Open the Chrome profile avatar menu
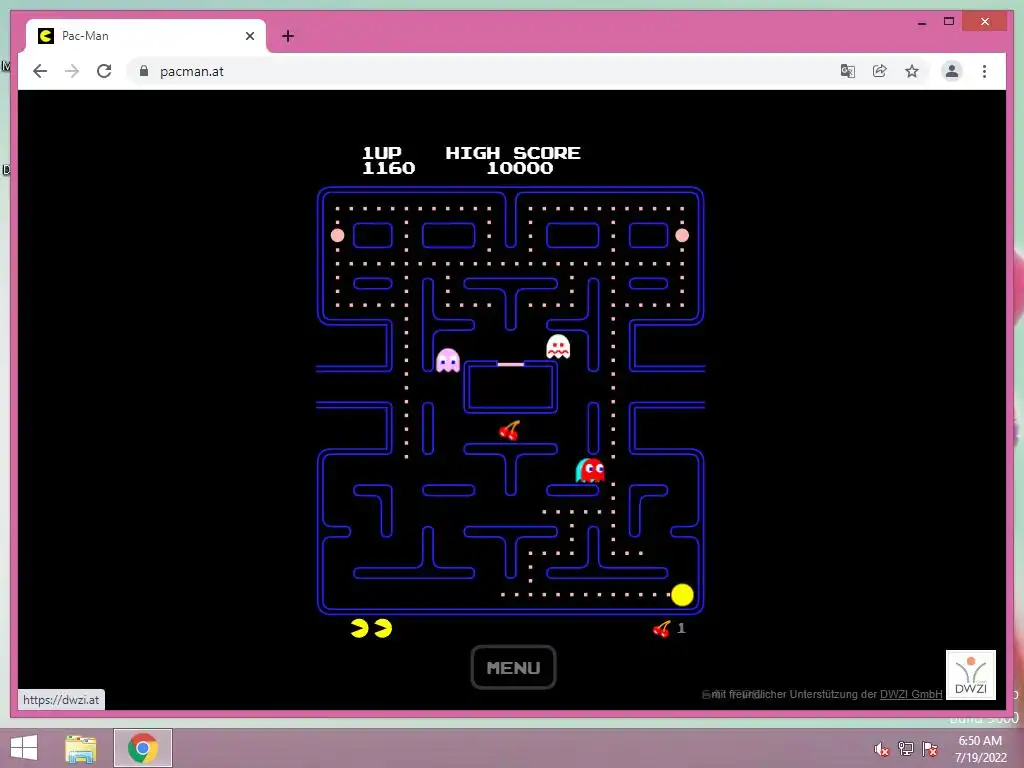 [952, 71]
